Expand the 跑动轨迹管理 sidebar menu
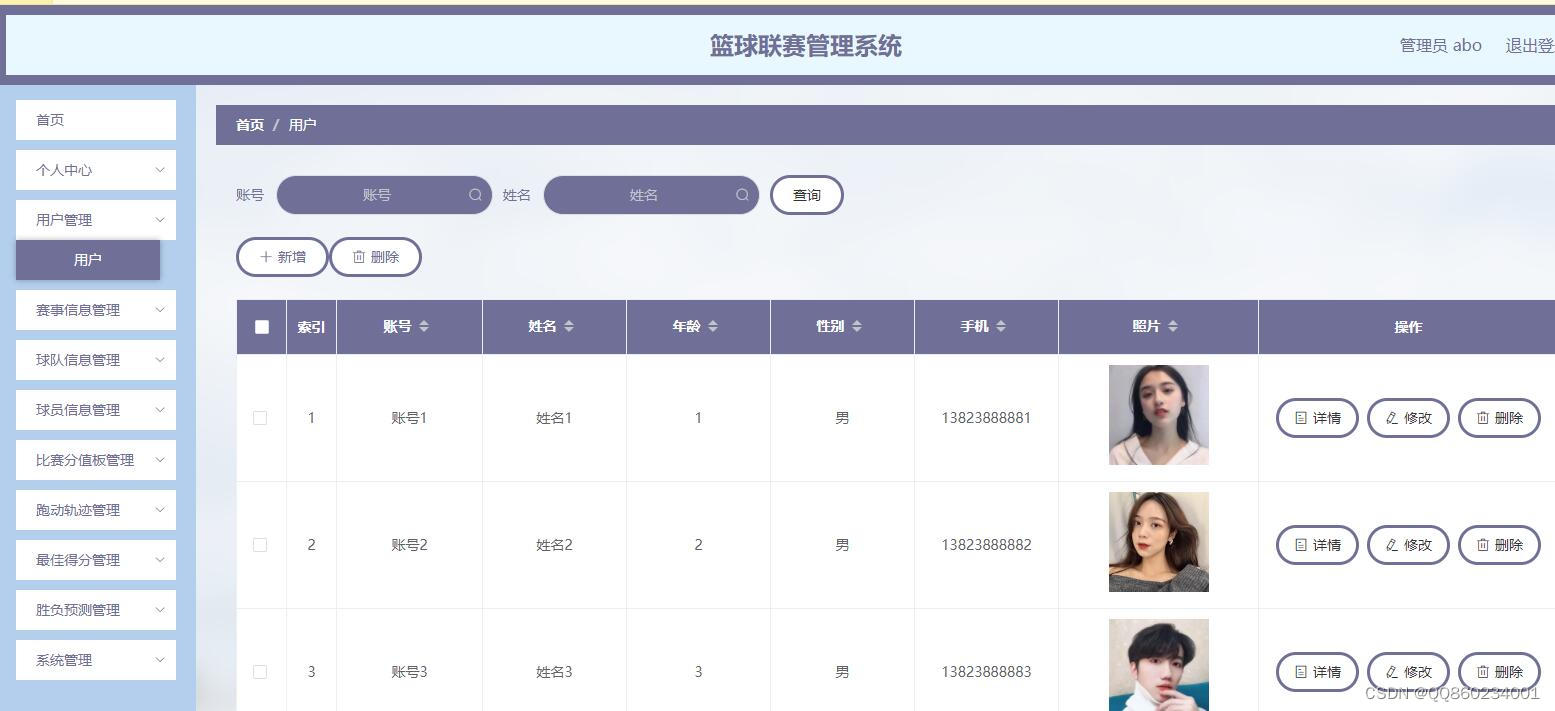 (x=96, y=510)
